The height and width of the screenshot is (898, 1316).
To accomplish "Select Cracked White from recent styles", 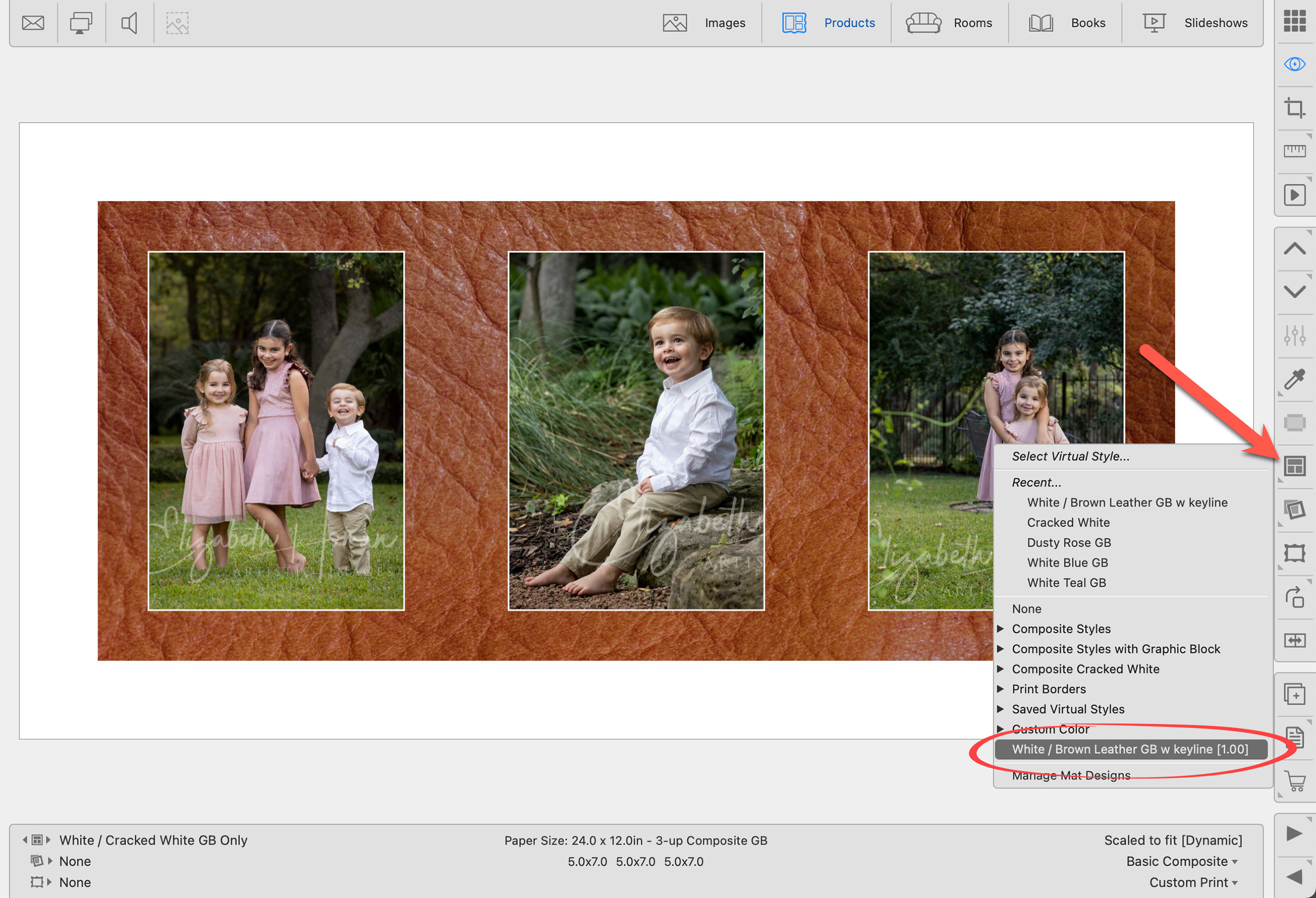I will tap(1068, 522).
